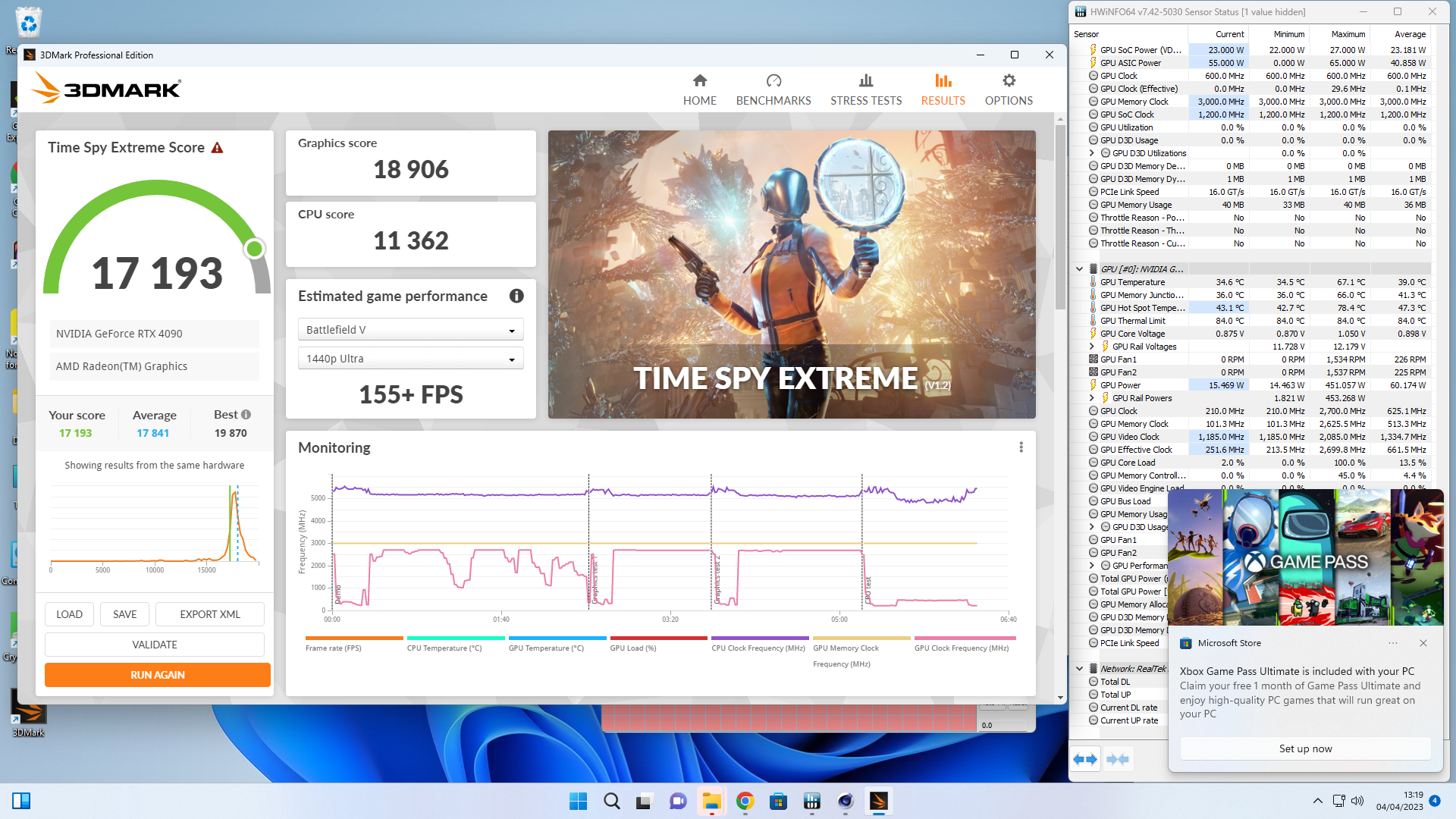Open the Home icon in 3DMark navigation

699,81
